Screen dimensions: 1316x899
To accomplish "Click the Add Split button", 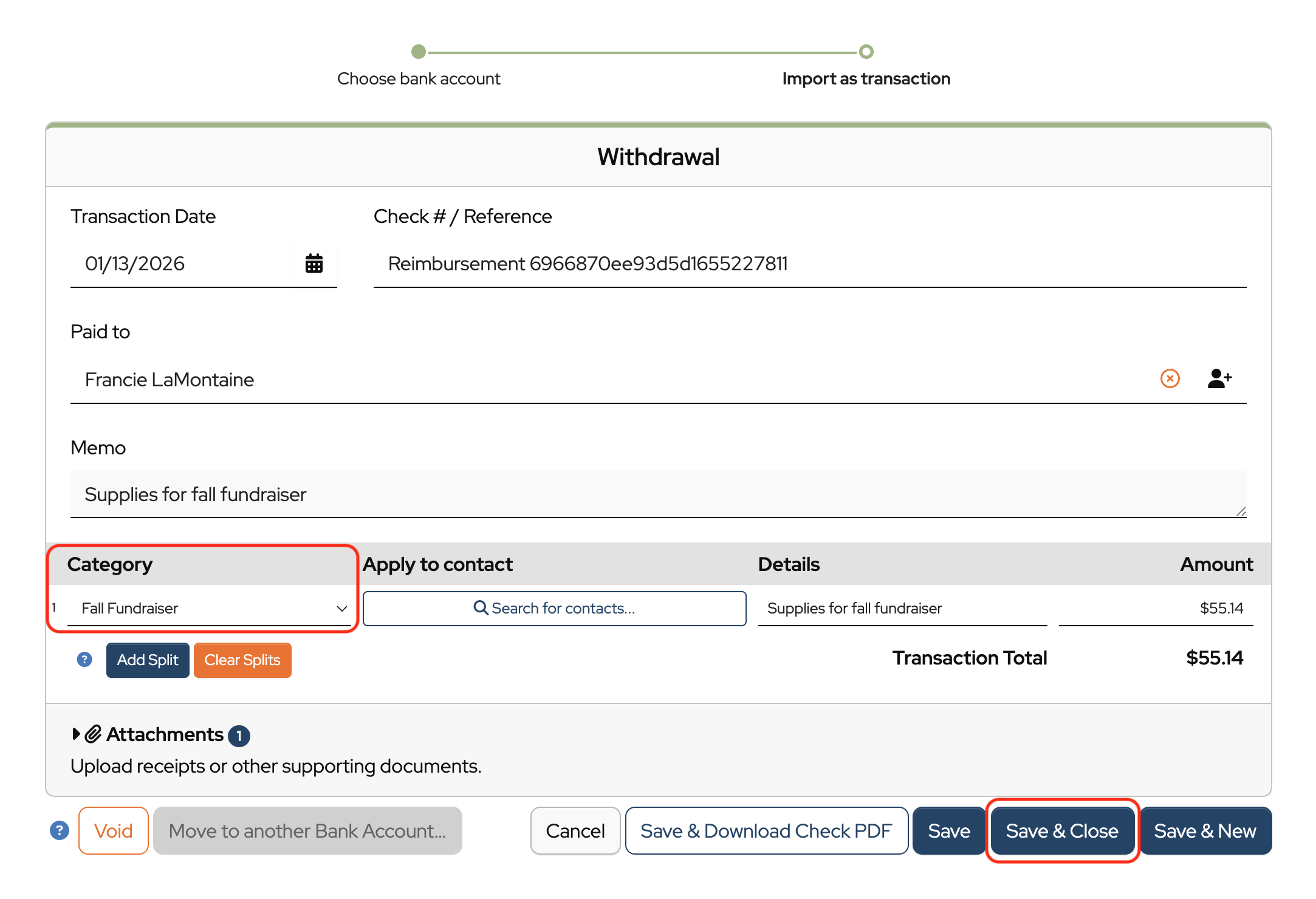I will pos(148,660).
